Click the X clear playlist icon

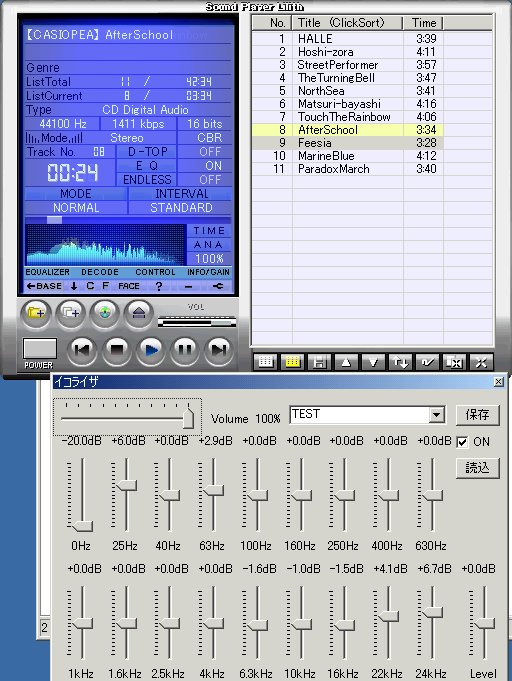pos(481,362)
